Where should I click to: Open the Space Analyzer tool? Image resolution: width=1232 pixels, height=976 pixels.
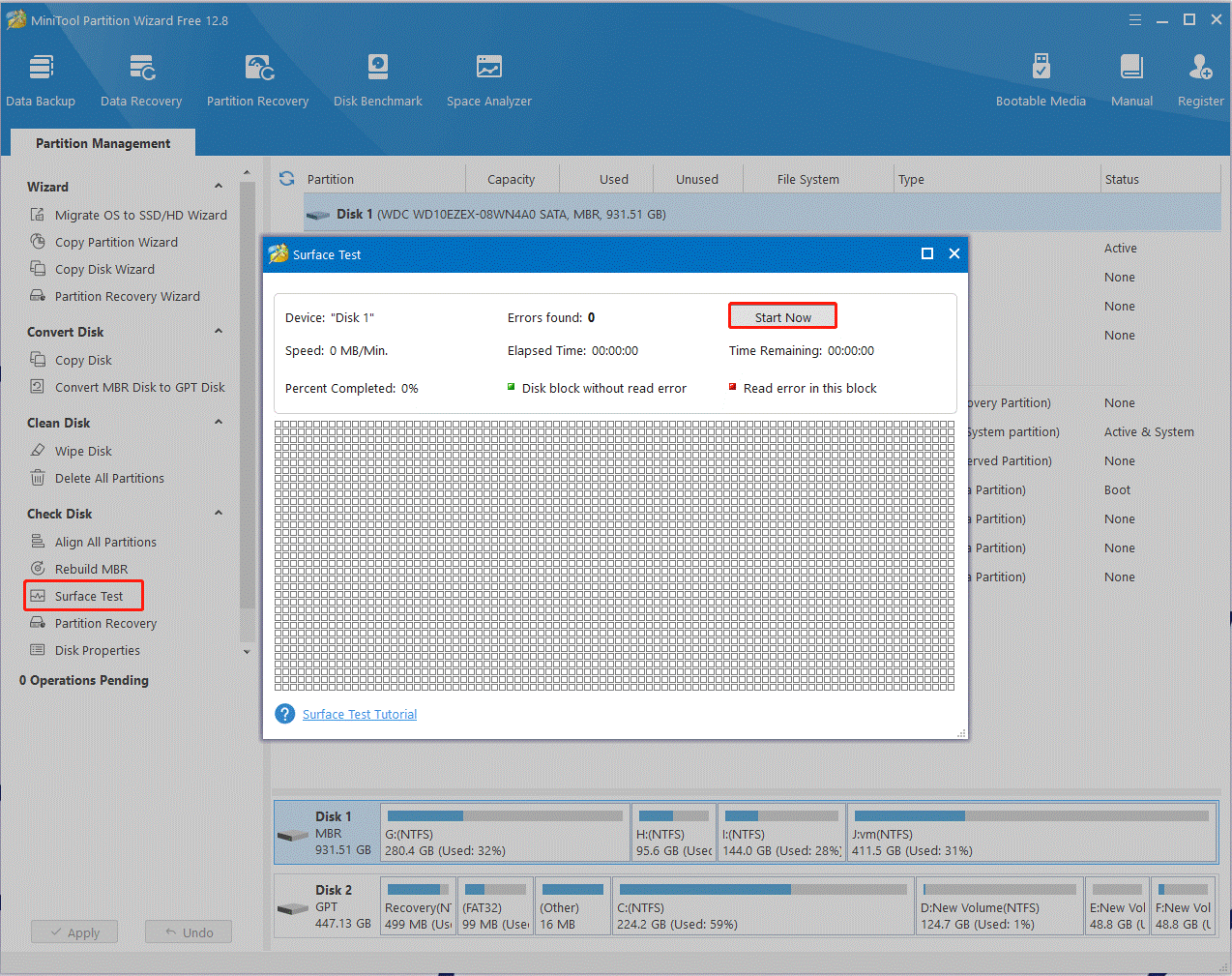coord(489,80)
